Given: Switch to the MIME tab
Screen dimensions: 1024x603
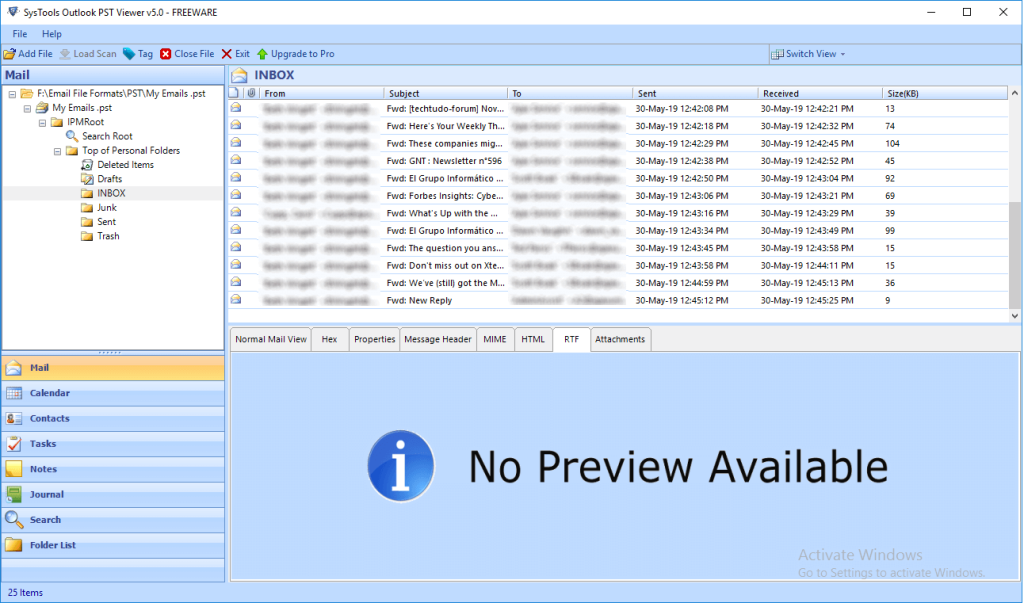Looking at the screenshot, I should coord(494,339).
